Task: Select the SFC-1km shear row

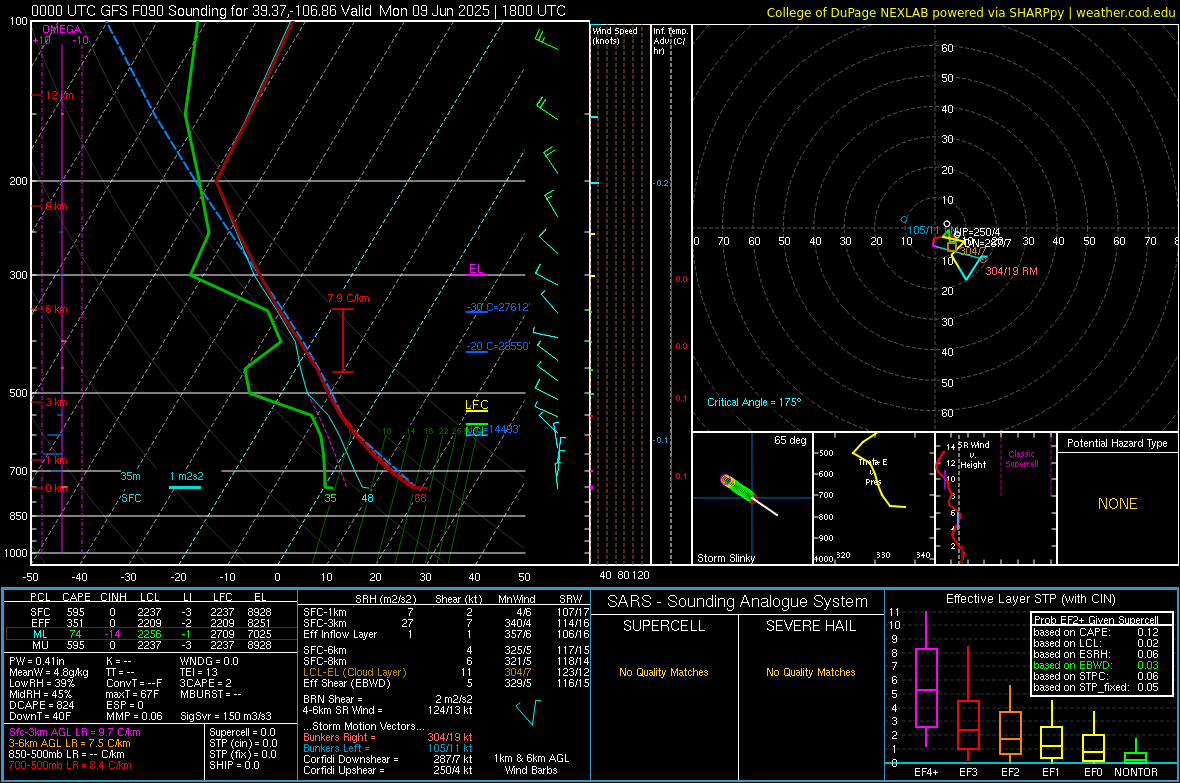Action: [446, 612]
